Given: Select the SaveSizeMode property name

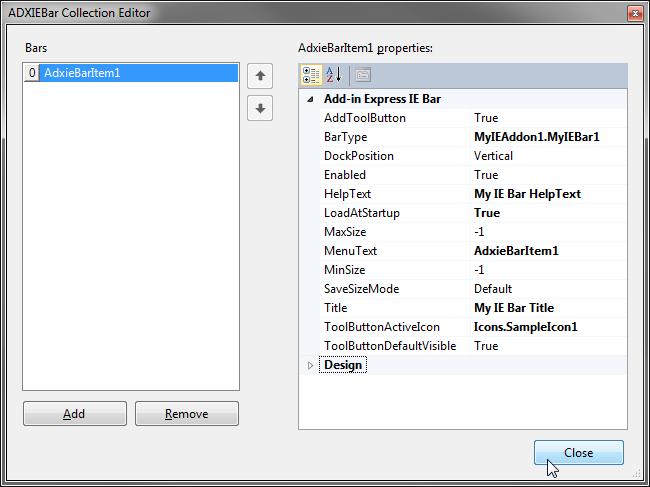Looking at the screenshot, I should [x=361, y=289].
